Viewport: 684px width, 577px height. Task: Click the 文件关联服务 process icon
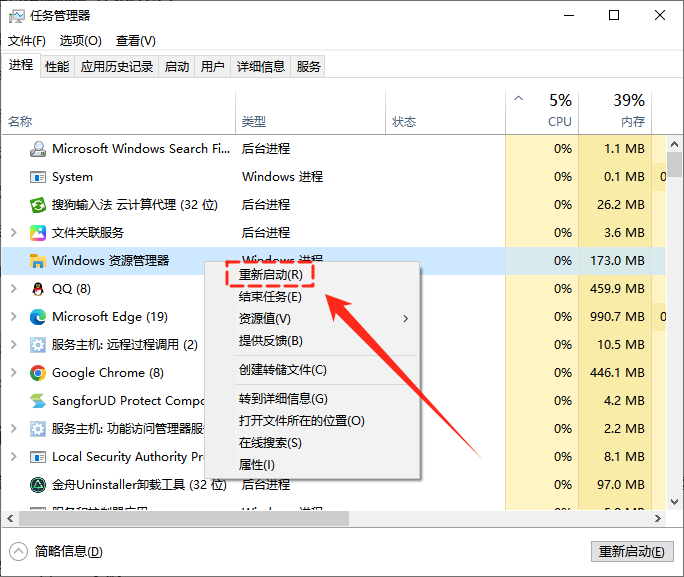click(x=38, y=233)
